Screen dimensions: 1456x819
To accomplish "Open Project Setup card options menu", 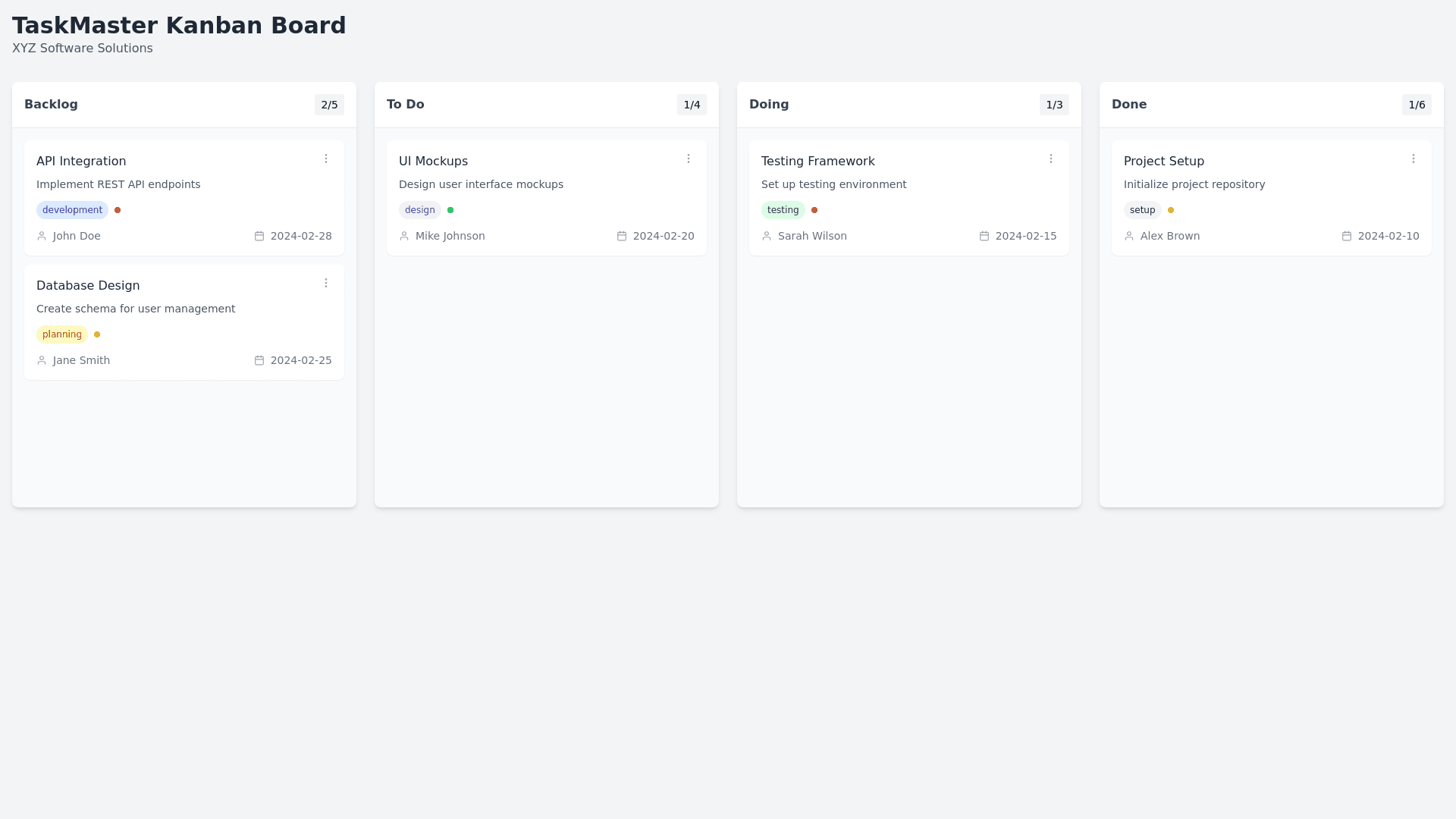I will pyautogui.click(x=1414, y=158).
